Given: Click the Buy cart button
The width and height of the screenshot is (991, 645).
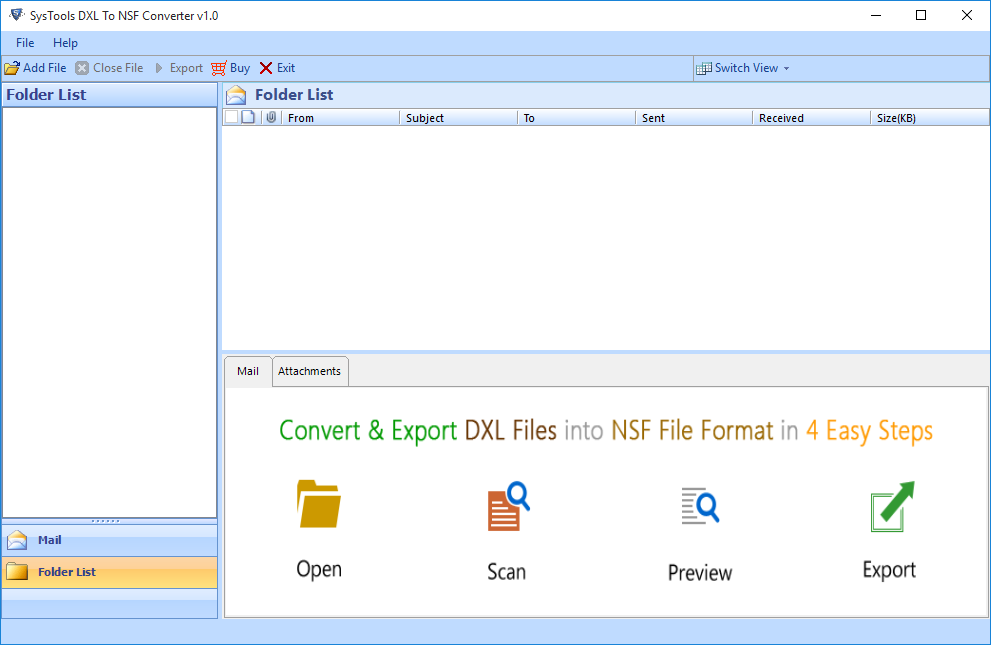Looking at the screenshot, I should [231, 68].
